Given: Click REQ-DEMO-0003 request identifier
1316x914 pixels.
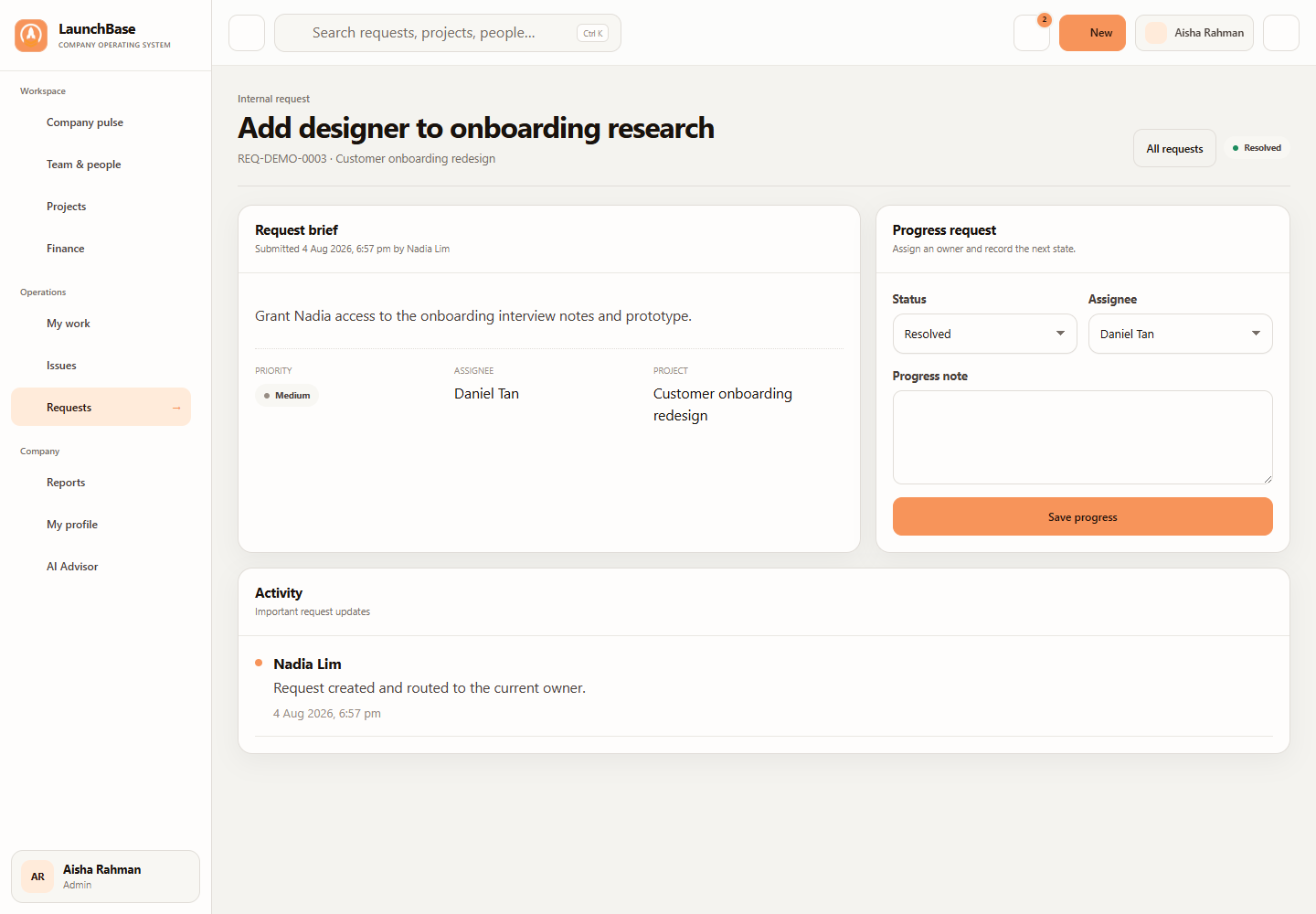Looking at the screenshot, I should coord(281,158).
